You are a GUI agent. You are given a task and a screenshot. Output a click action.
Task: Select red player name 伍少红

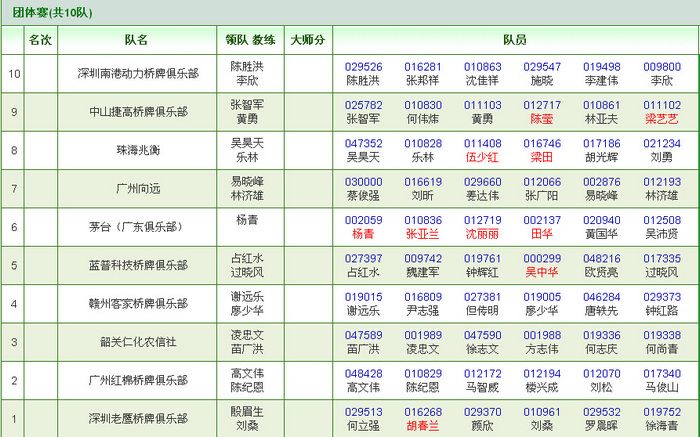click(482, 158)
